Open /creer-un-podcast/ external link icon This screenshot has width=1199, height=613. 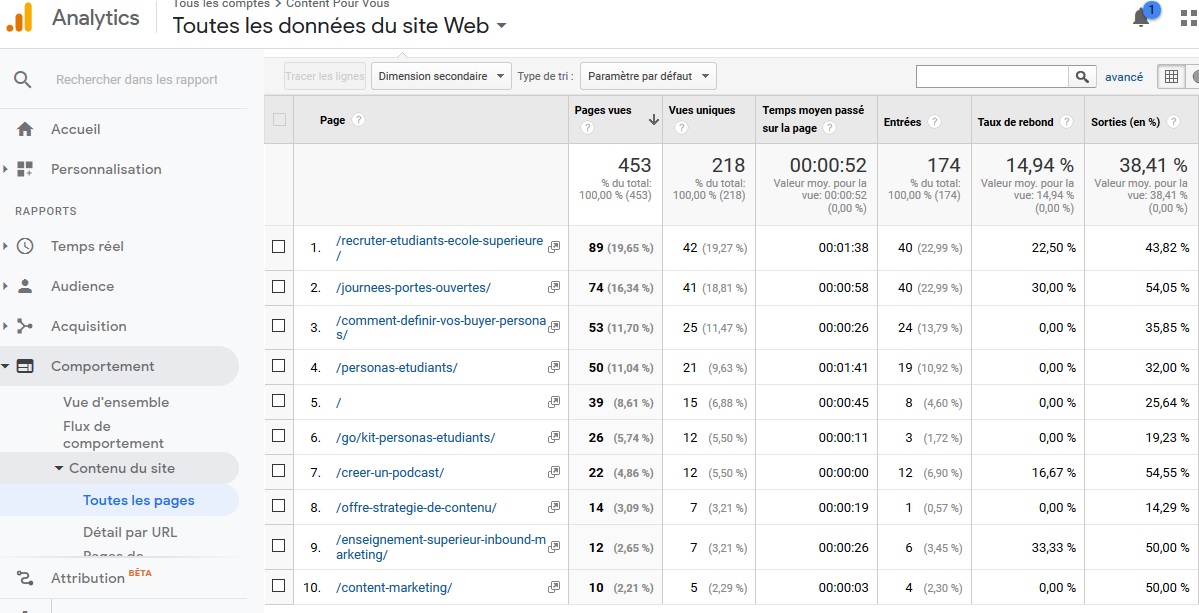point(554,472)
